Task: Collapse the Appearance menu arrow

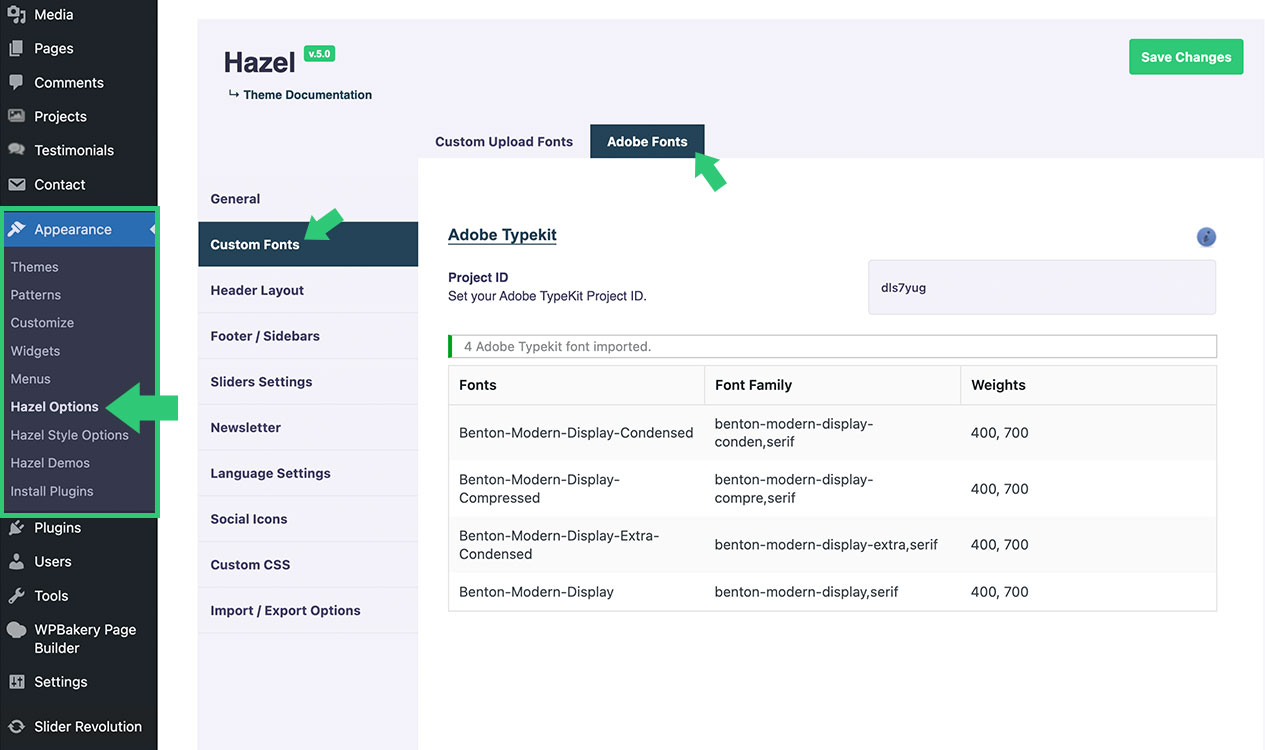Action: (152, 230)
